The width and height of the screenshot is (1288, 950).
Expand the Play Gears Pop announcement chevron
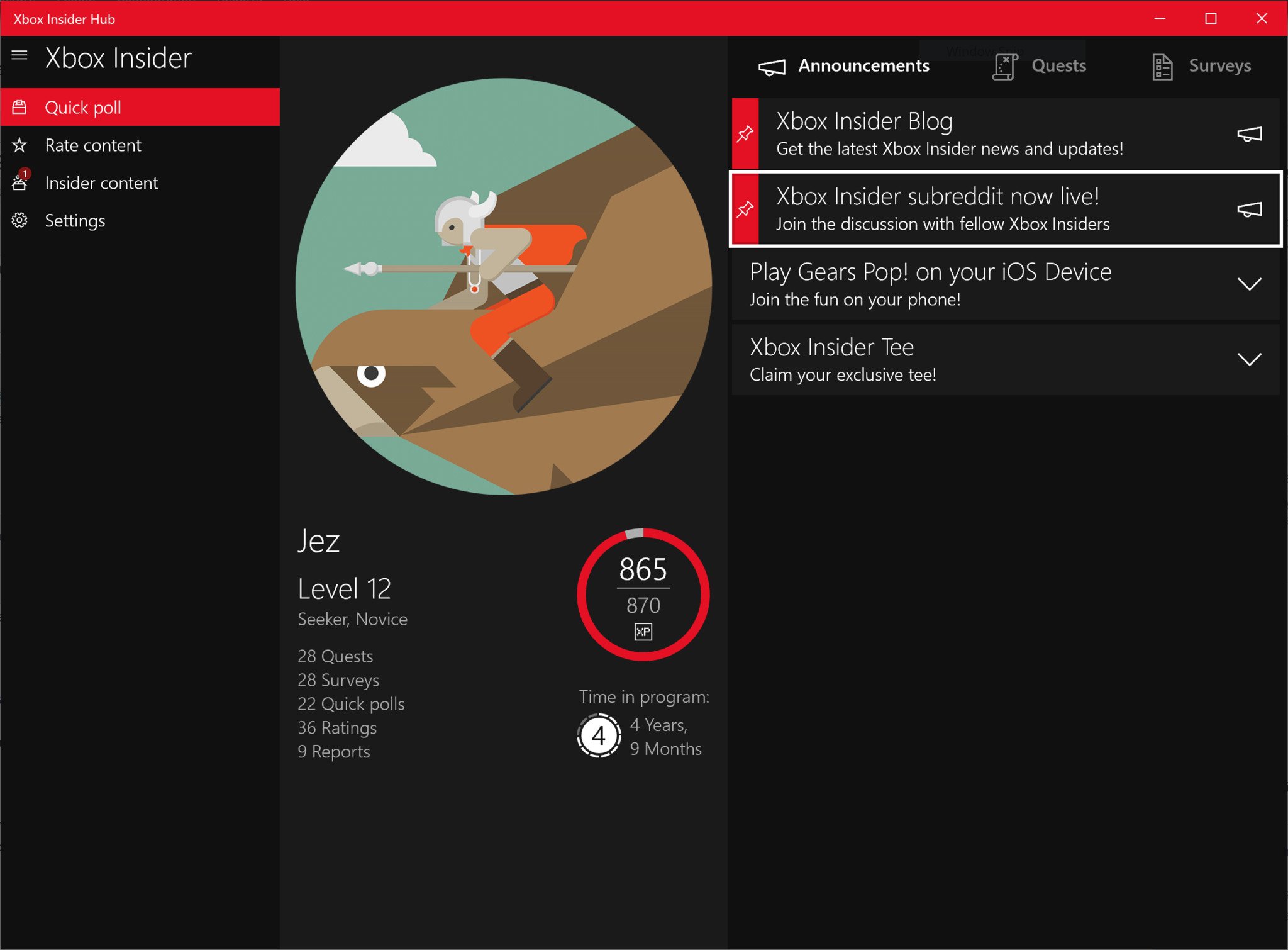tap(1249, 284)
